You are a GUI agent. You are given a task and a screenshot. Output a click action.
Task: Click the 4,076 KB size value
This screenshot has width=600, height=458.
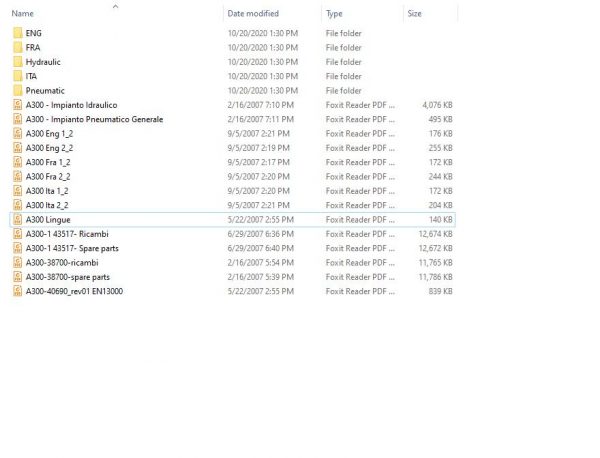pos(437,105)
